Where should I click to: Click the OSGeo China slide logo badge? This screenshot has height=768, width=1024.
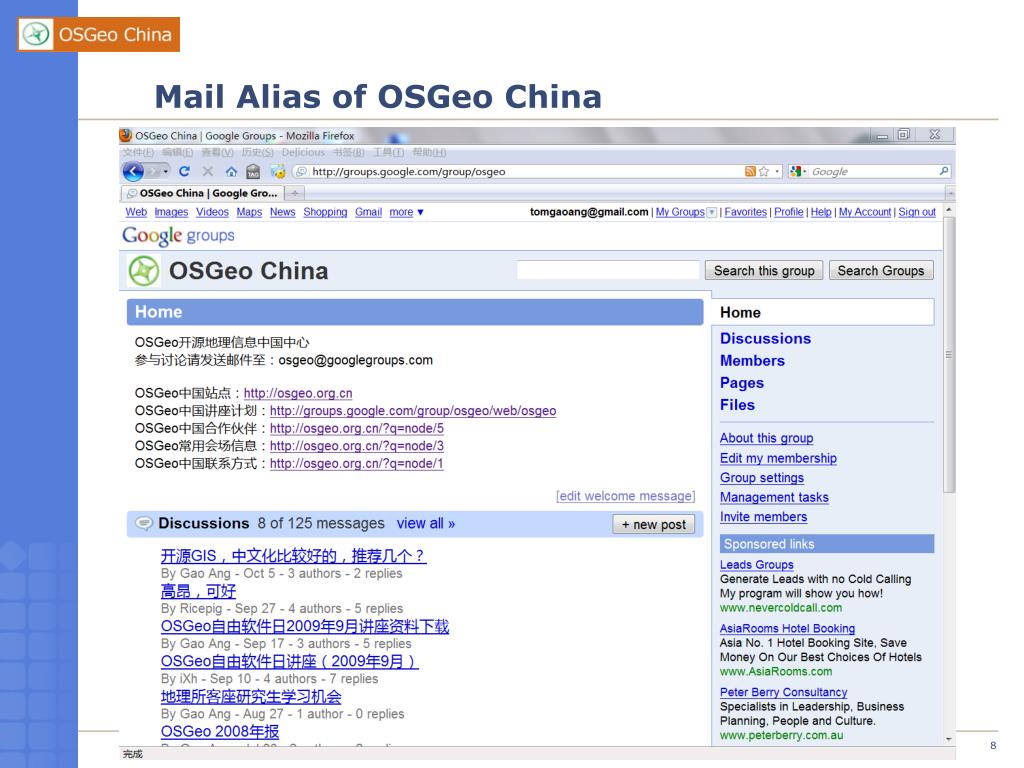[x=99, y=35]
